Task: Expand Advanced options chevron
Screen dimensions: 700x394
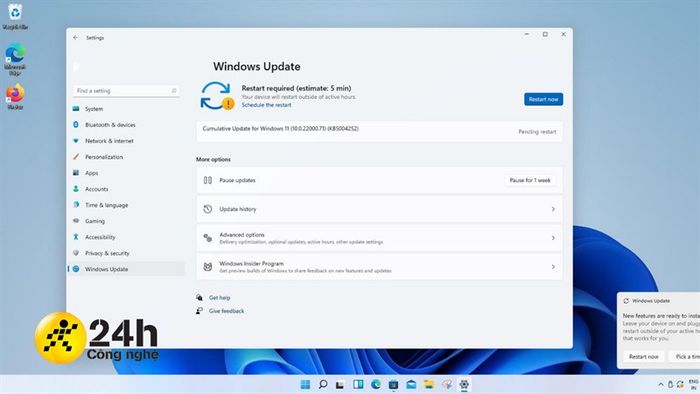Action: [x=553, y=238]
